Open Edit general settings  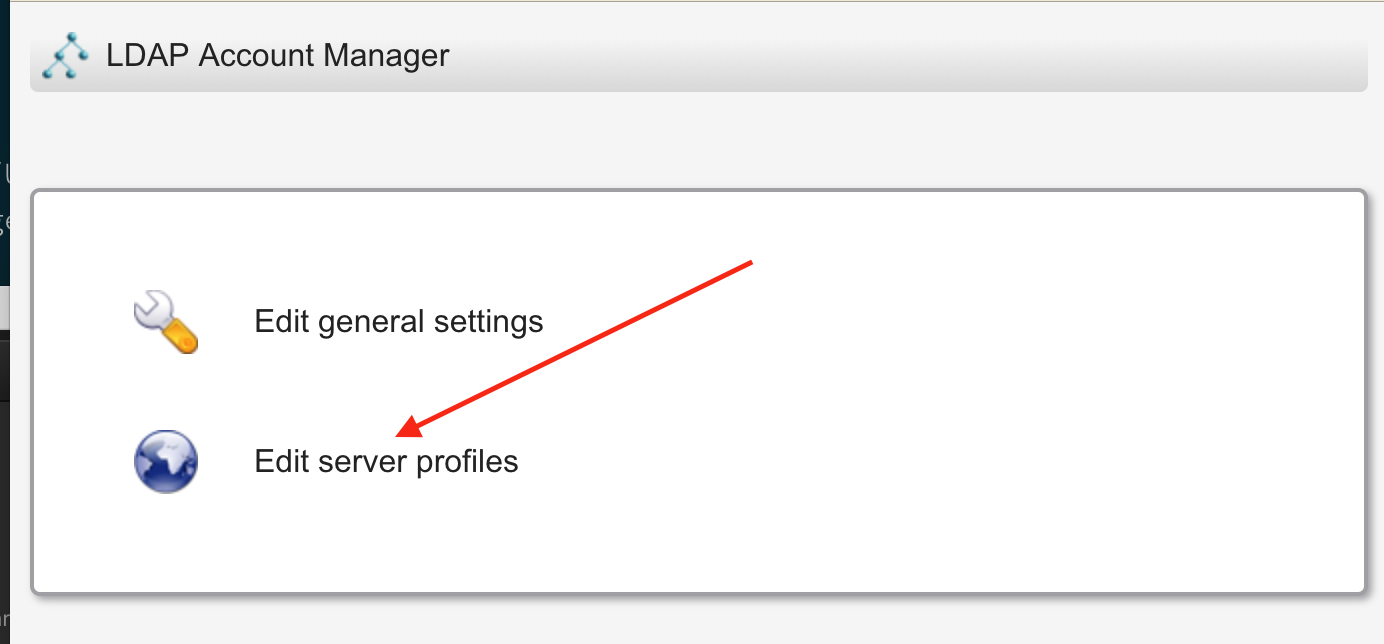click(398, 322)
